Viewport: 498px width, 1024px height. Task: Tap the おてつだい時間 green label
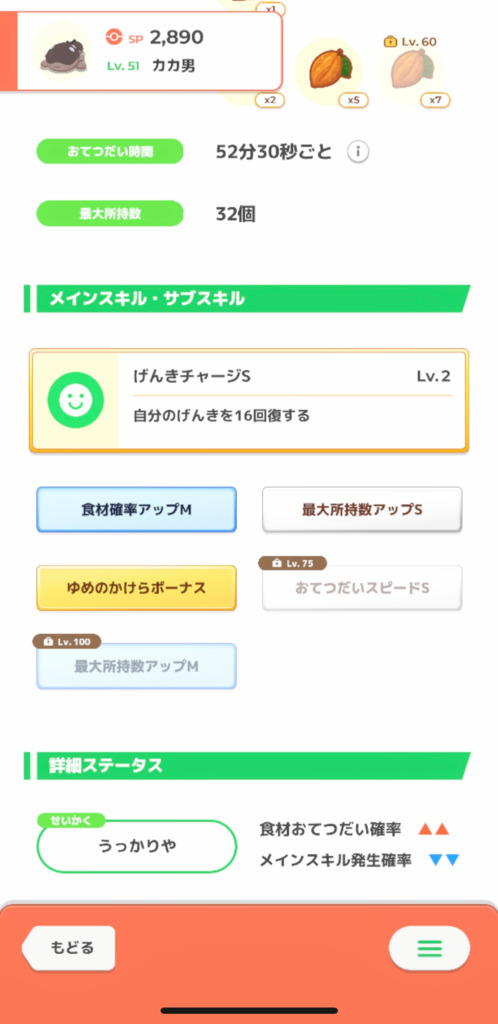click(110, 152)
